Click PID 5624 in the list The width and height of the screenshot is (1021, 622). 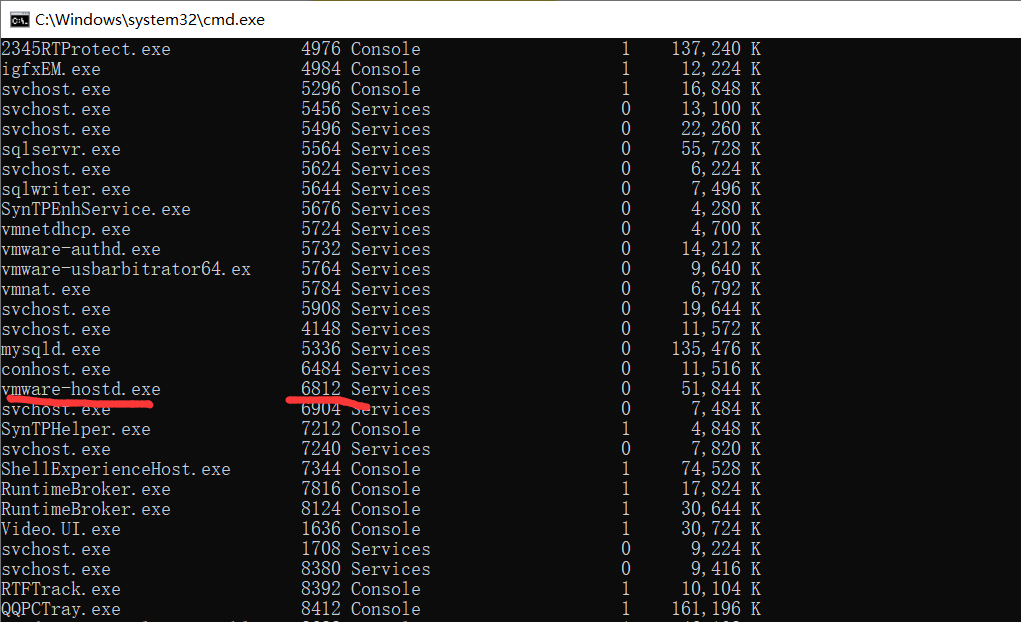[x=321, y=169]
